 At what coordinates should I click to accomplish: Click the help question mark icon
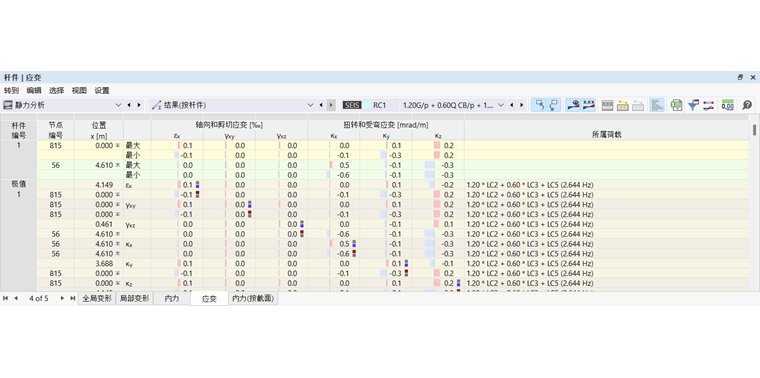(x=747, y=105)
